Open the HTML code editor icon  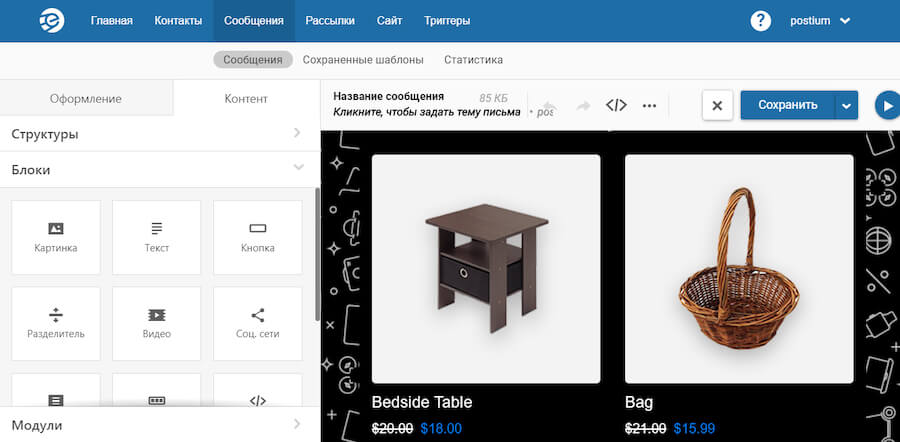coord(617,105)
